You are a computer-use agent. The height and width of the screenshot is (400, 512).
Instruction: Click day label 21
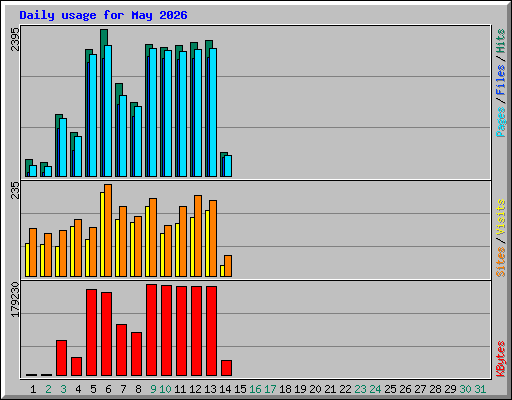point(330,389)
